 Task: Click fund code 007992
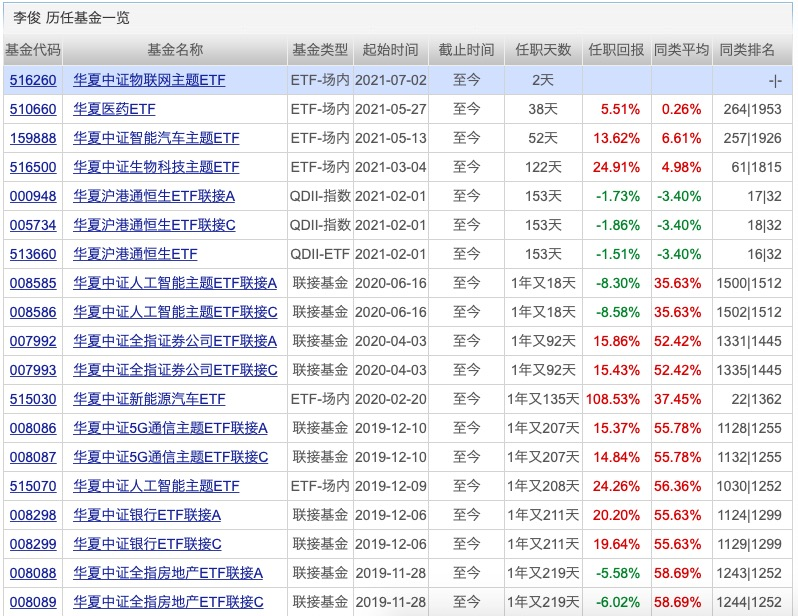coord(33,342)
